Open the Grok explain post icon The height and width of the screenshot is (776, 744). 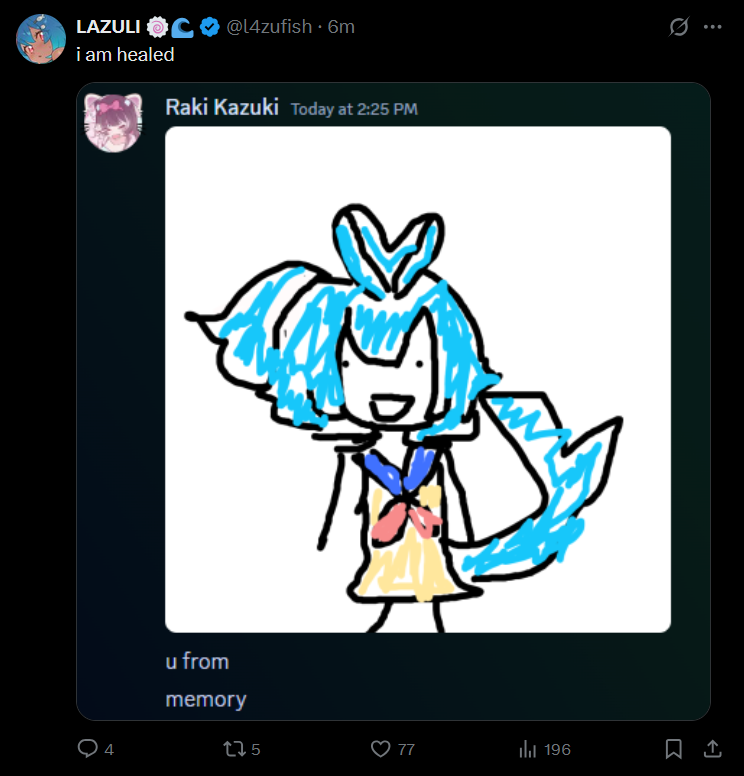678,27
